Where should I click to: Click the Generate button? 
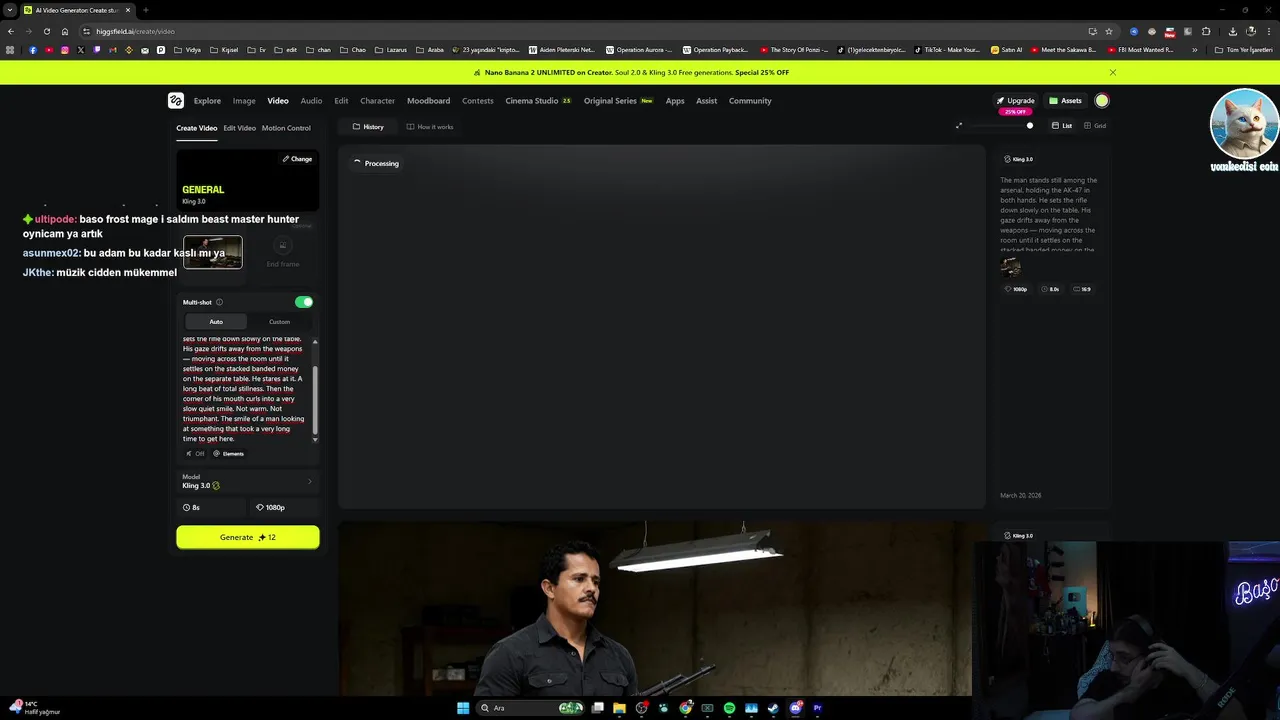[248, 537]
